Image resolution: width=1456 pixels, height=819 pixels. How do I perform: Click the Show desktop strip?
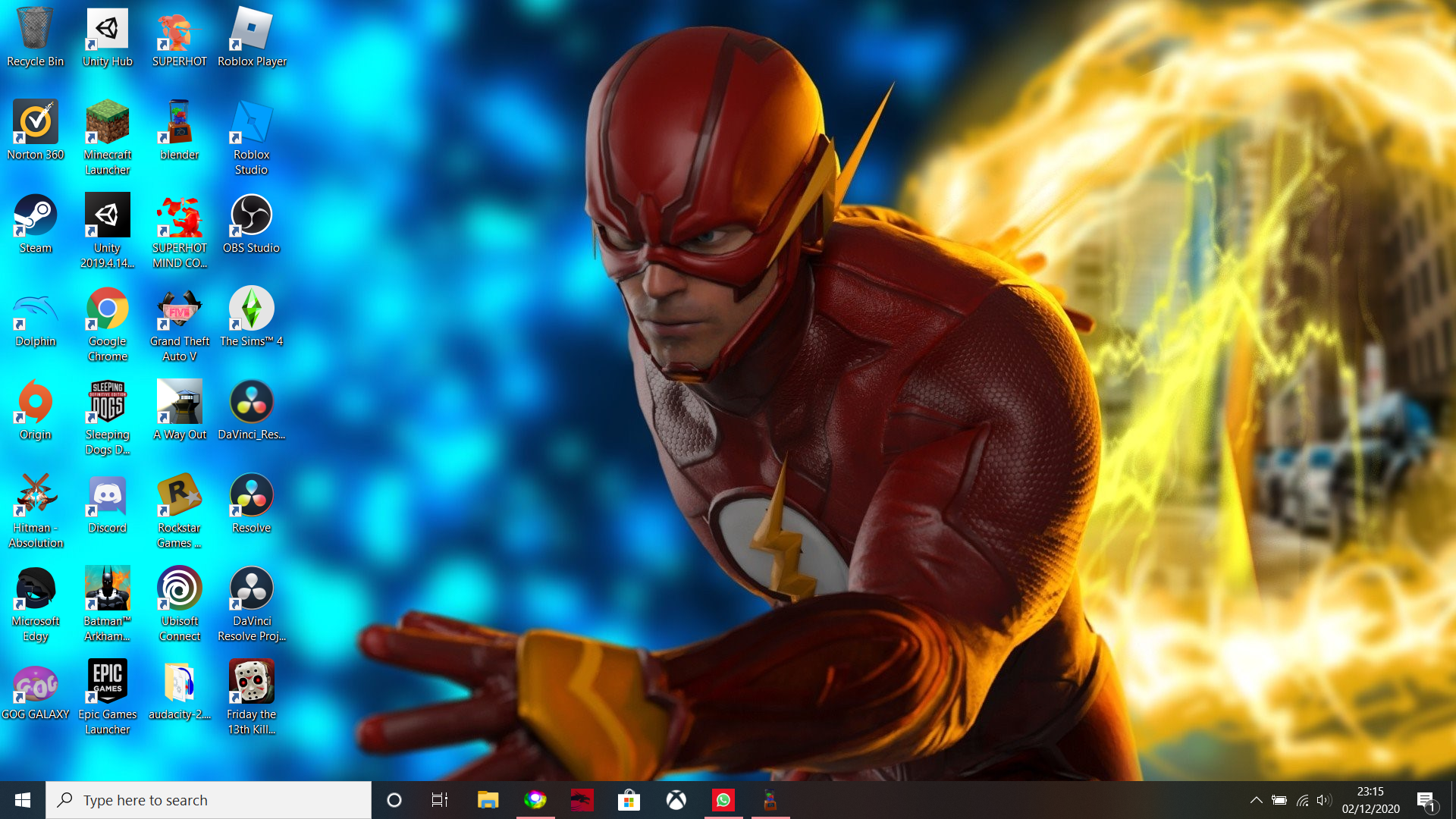tap(1452, 800)
